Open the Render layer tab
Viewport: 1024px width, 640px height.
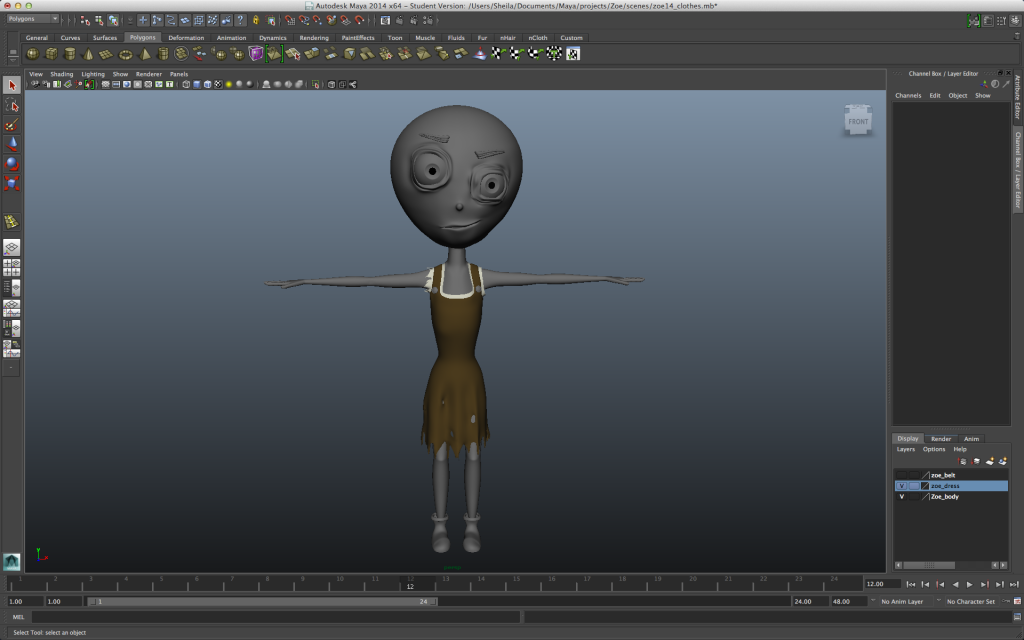(x=941, y=439)
